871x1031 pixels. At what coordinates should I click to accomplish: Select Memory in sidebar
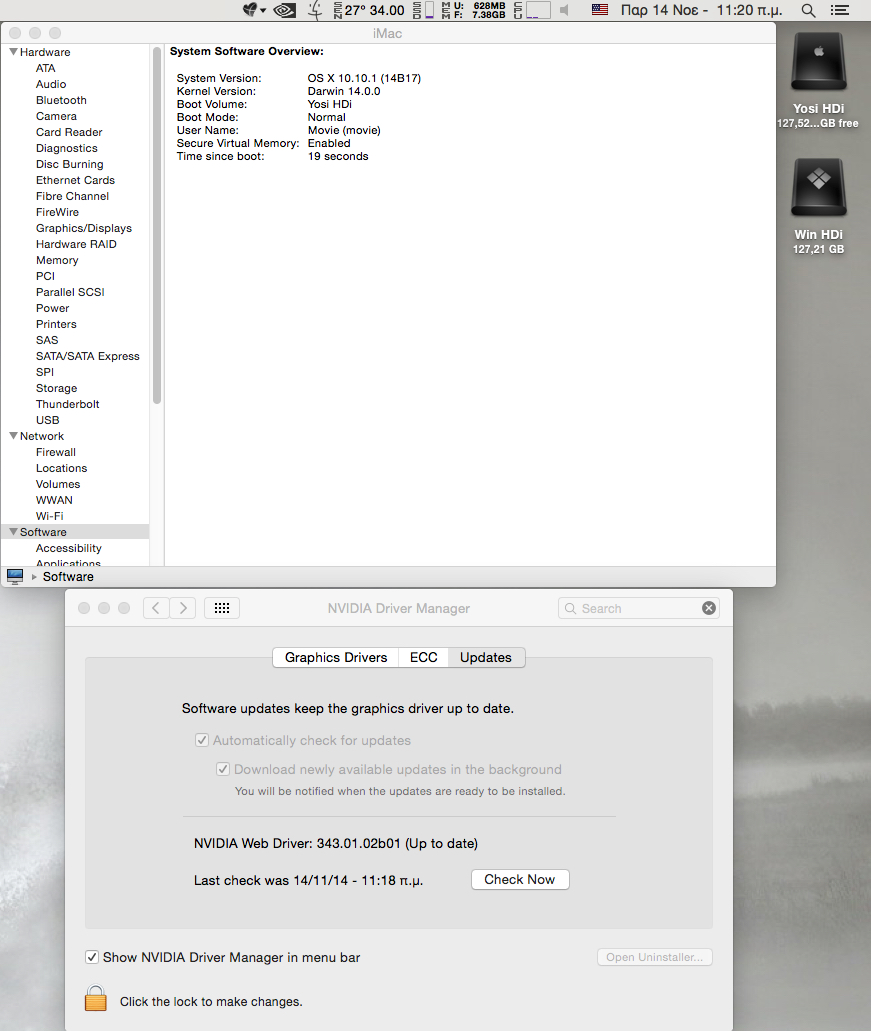(57, 260)
